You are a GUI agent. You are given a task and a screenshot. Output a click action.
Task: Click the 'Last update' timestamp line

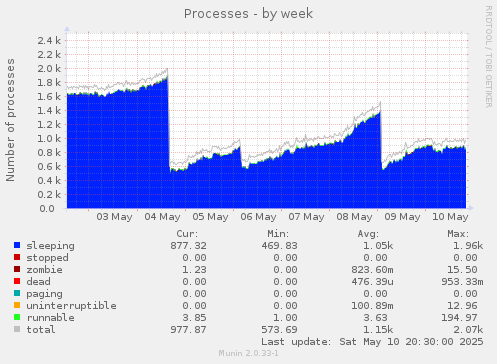(372, 342)
